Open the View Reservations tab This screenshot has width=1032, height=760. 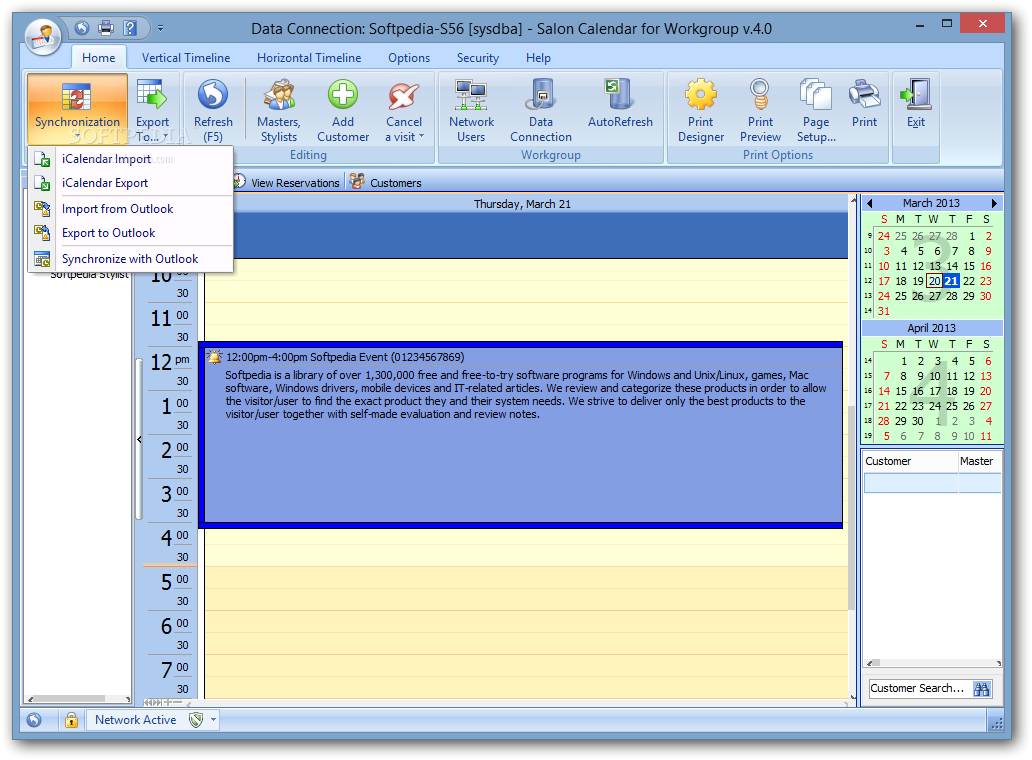[x=286, y=182]
